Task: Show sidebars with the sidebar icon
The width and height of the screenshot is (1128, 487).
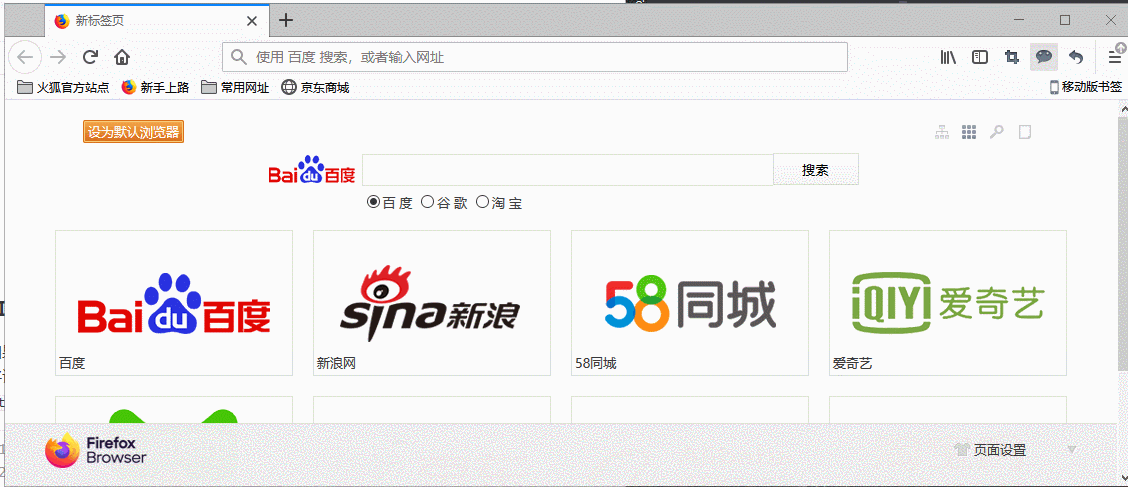Action: coord(980,57)
